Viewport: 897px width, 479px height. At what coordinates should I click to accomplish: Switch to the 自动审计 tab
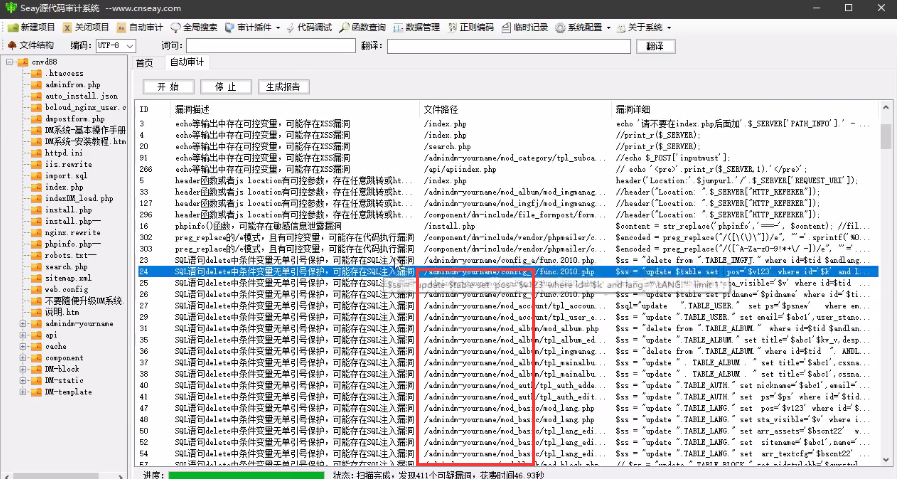click(x=187, y=62)
